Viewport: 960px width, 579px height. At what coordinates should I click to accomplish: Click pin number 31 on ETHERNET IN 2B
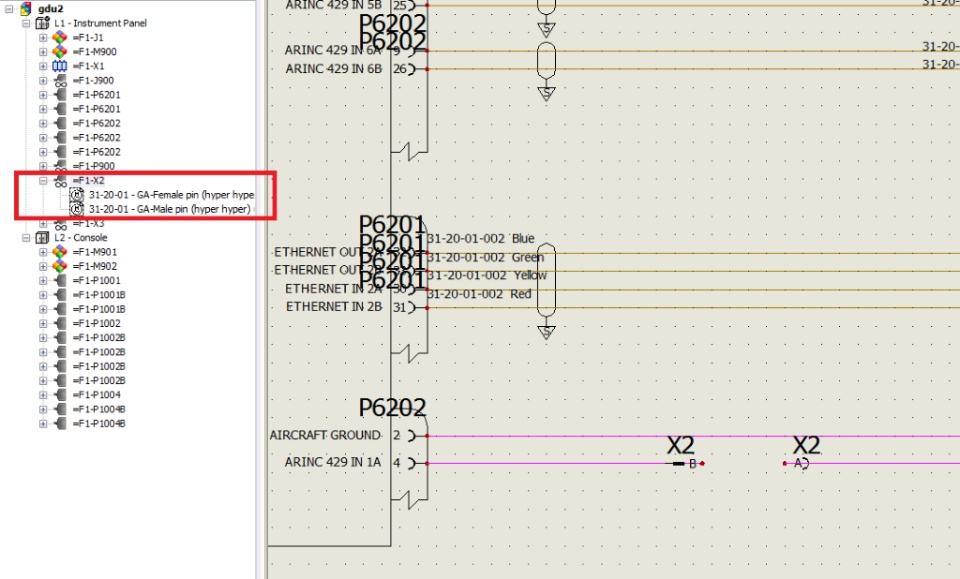[399, 307]
